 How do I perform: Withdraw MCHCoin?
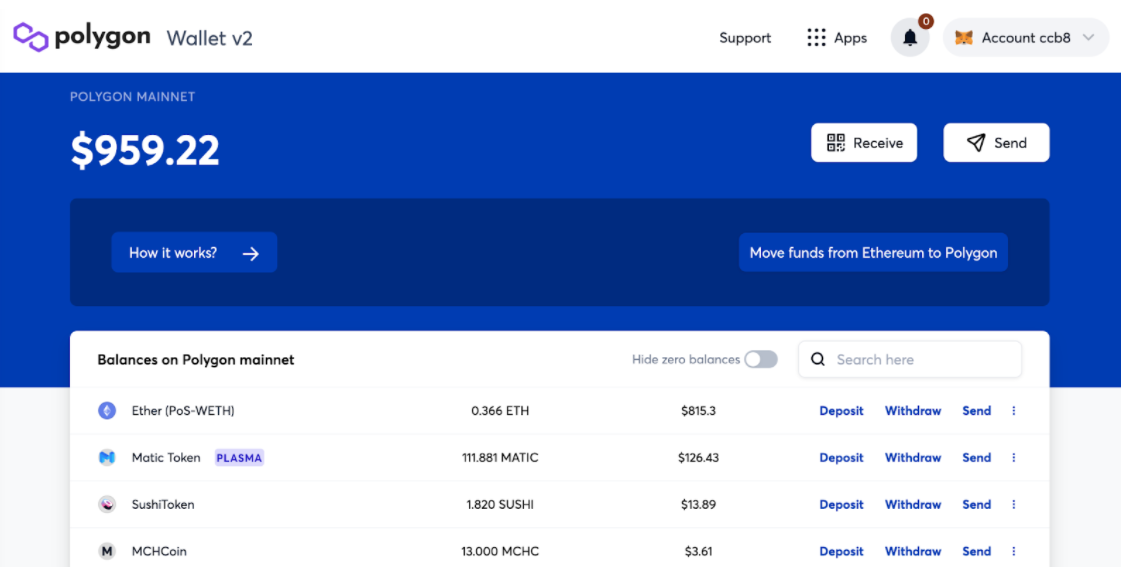[913, 551]
